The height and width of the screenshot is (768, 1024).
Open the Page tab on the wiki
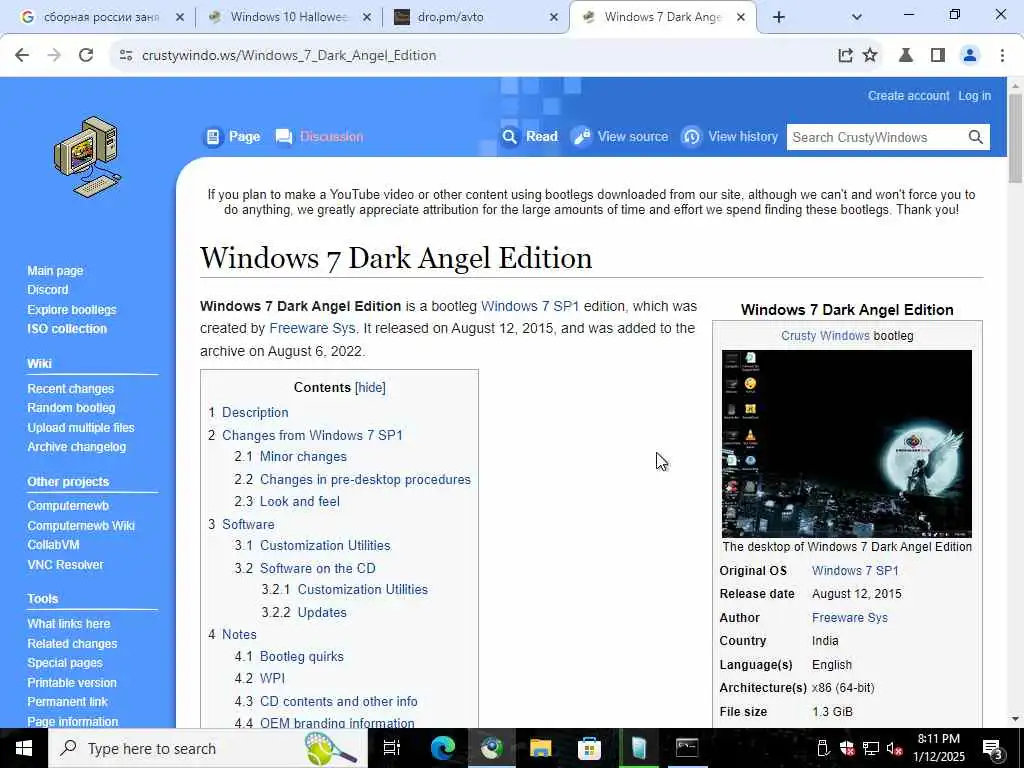[232, 136]
